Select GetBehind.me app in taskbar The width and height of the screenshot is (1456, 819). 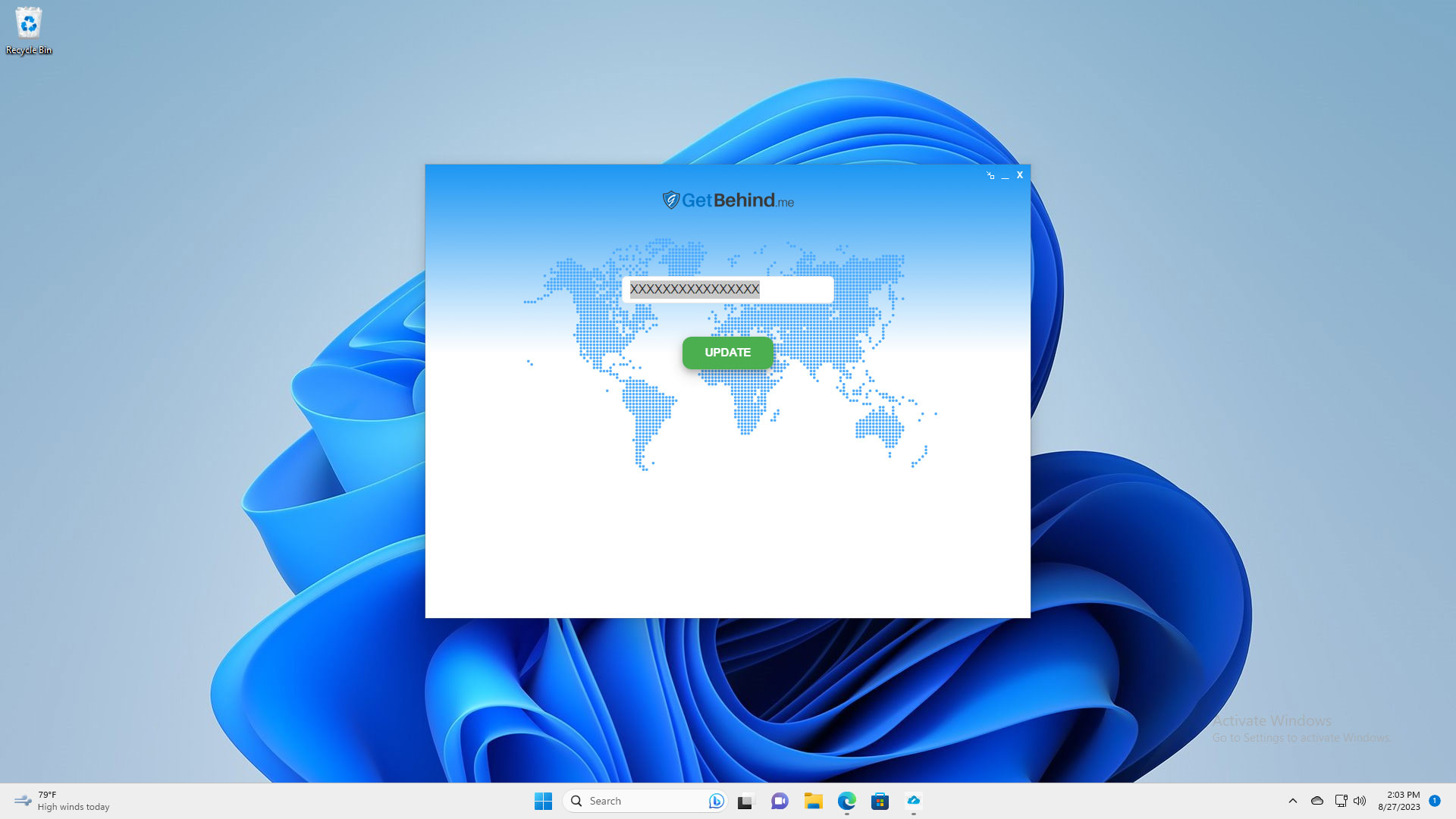pyautogui.click(x=914, y=801)
